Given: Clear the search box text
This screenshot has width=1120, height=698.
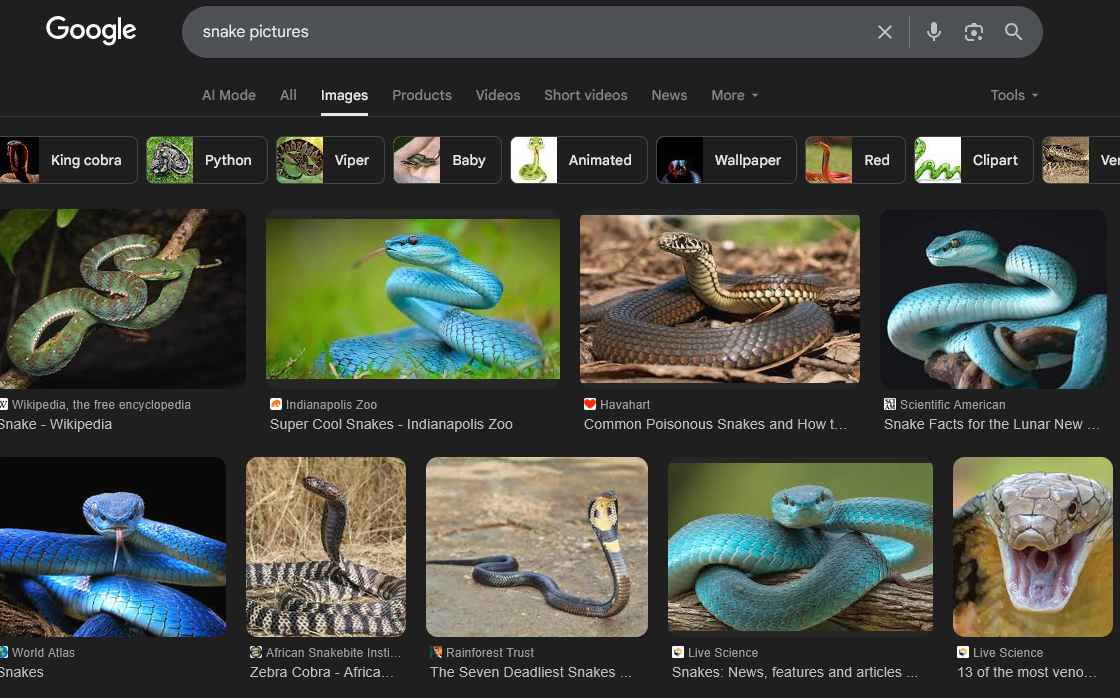Looking at the screenshot, I should [884, 32].
